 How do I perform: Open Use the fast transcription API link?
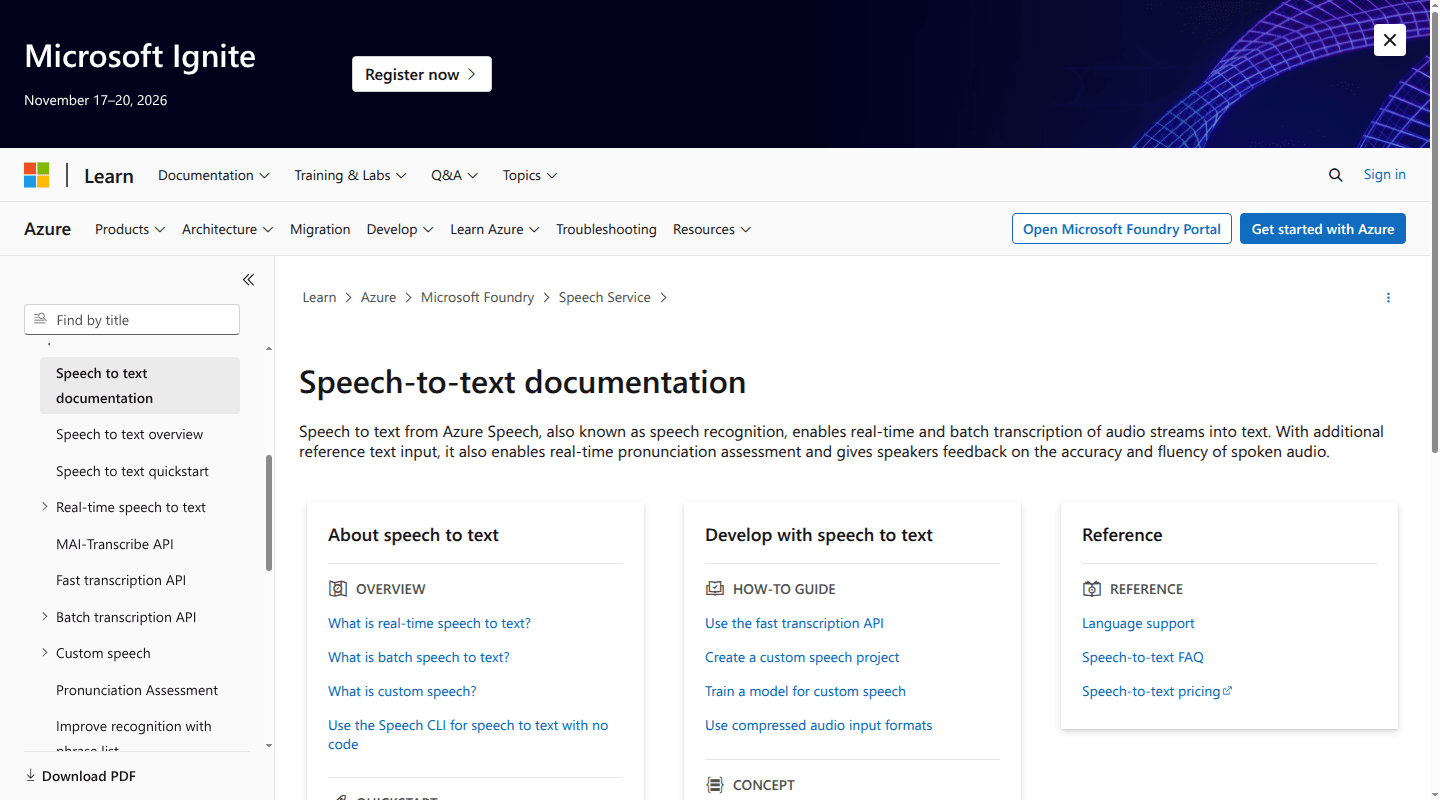point(794,623)
